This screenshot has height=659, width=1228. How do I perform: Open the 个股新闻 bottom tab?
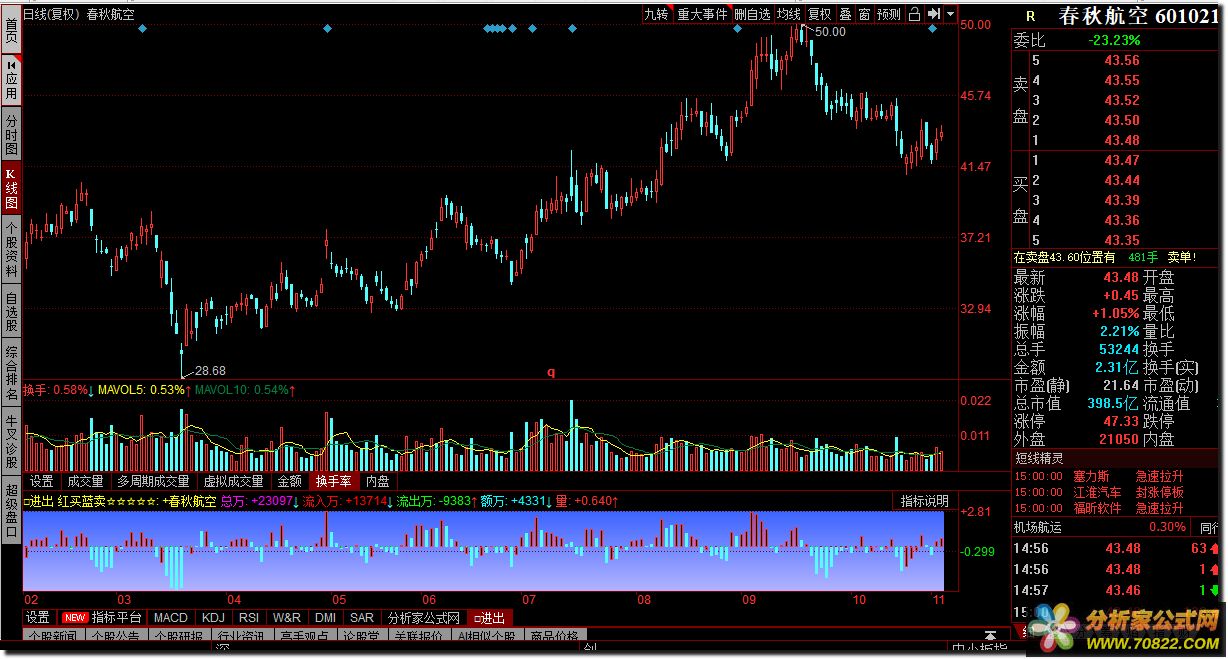click(x=53, y=636)
